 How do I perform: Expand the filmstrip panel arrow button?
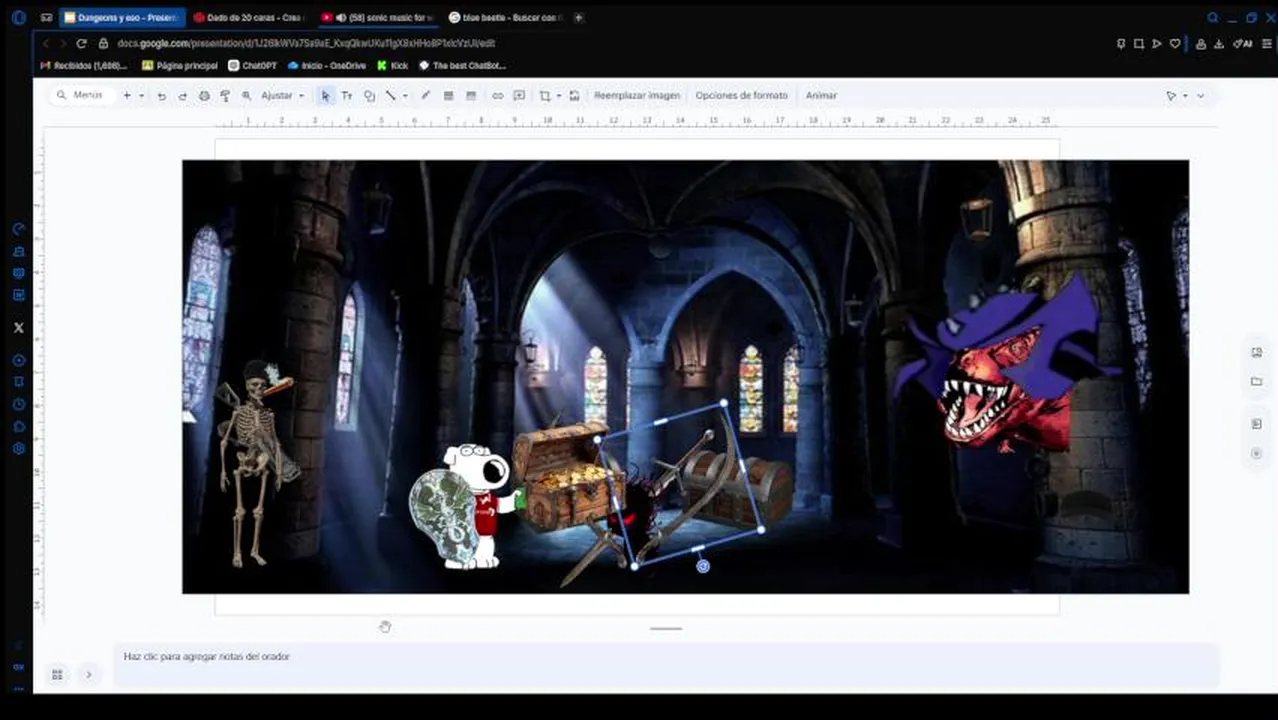88,675
